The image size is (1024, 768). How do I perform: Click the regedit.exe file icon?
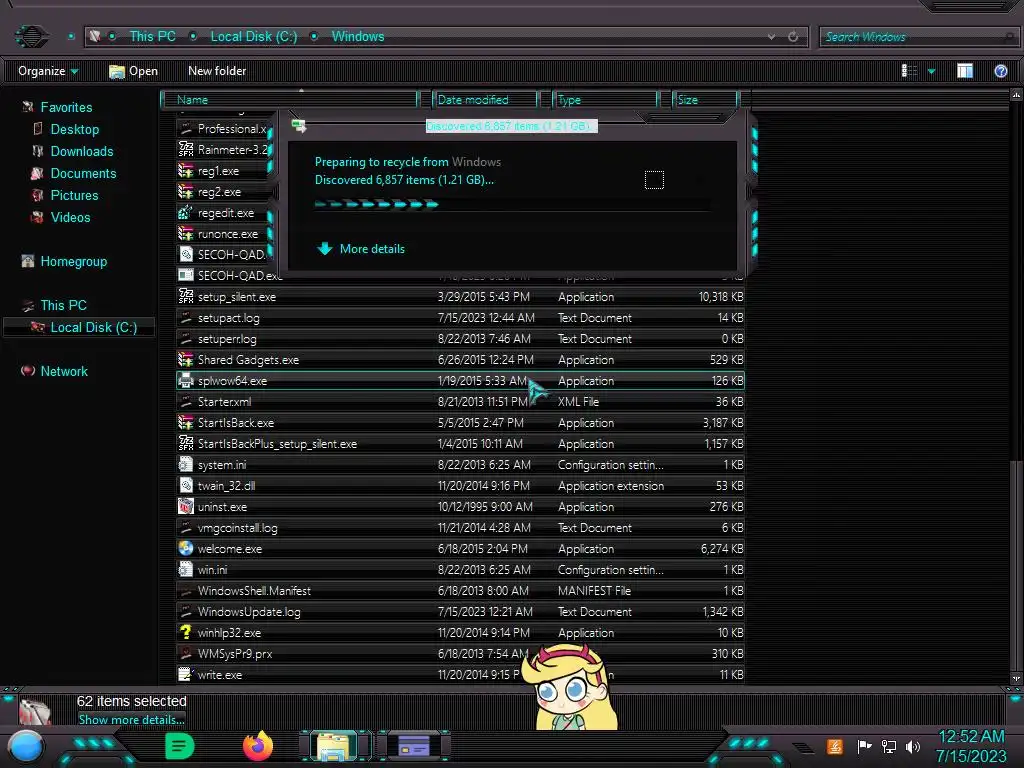[x=185, y=212]
